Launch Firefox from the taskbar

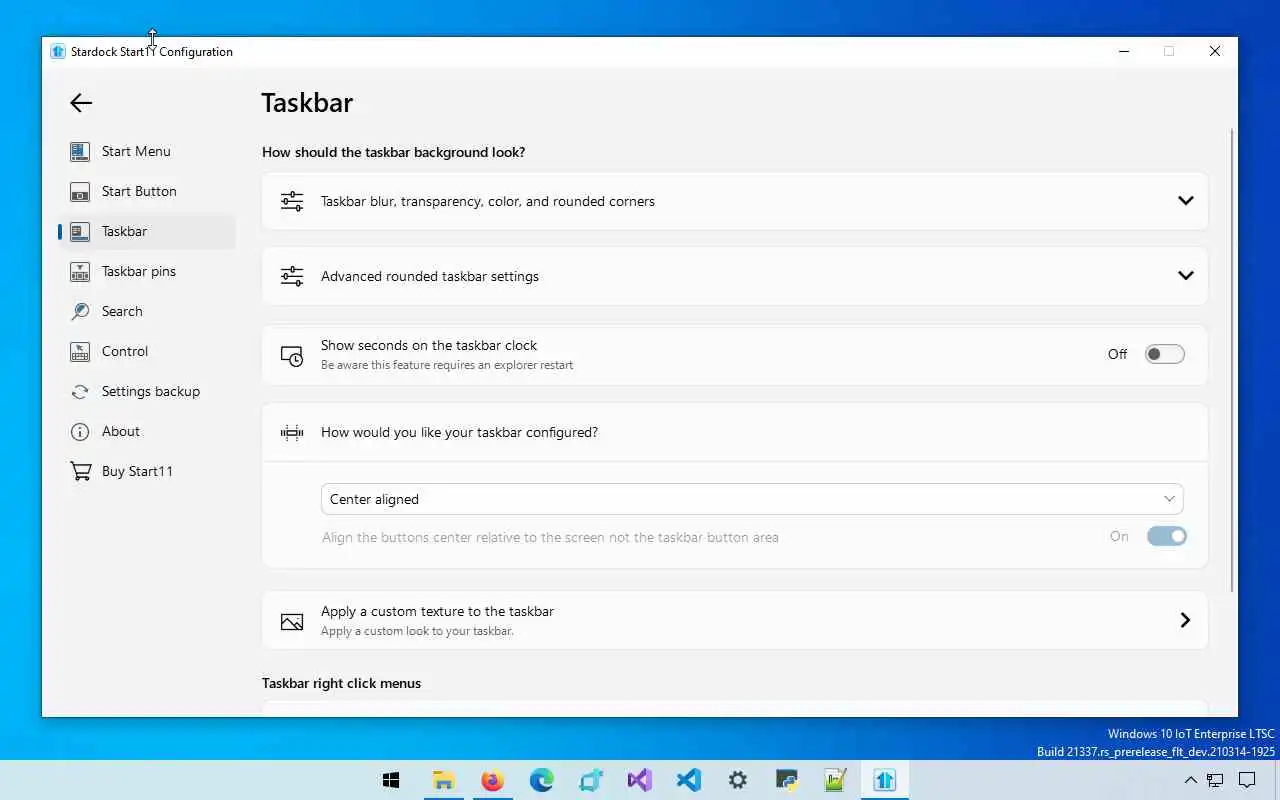(x=492, y=780)
